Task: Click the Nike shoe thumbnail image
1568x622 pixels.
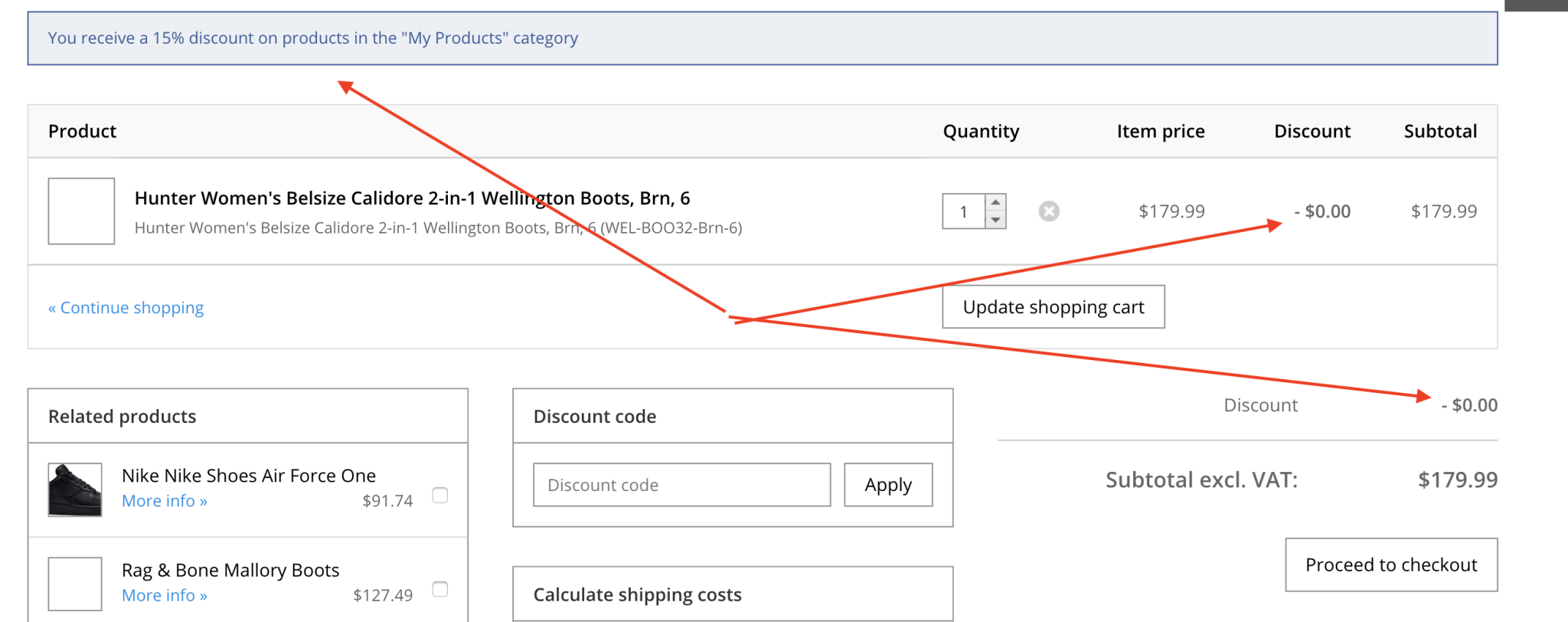Action: pyautogui.click(x=75, y=489)
